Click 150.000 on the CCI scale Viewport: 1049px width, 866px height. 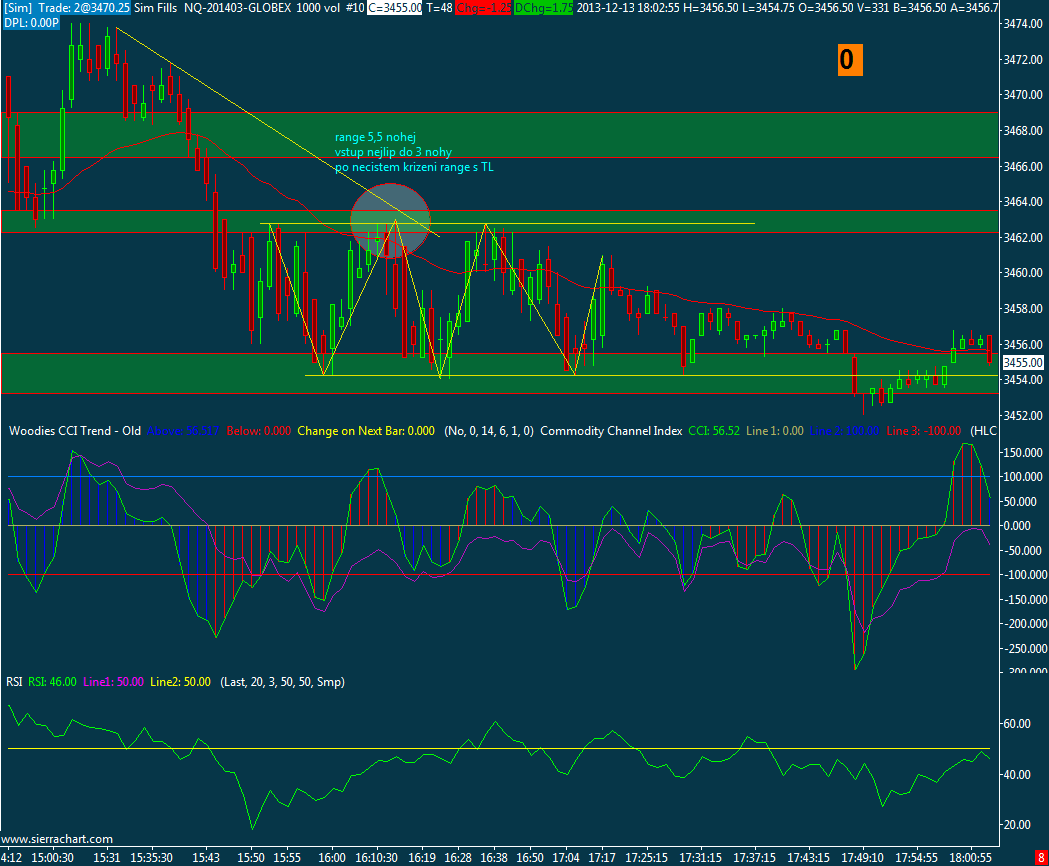coord(1023,452)
